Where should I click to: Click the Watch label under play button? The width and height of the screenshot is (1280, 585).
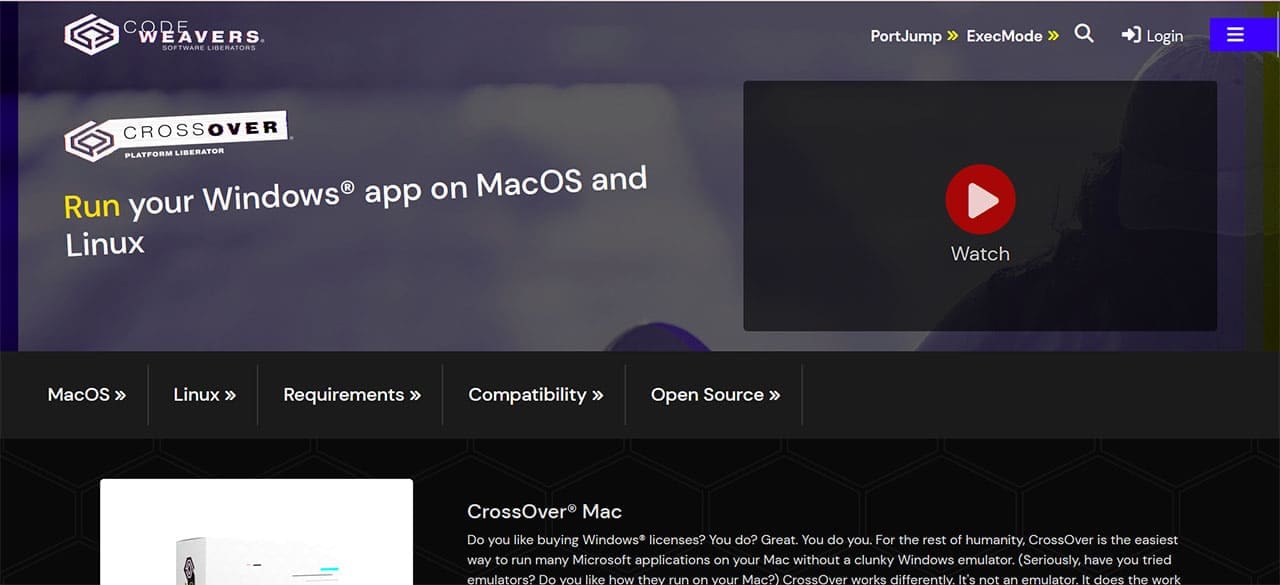click(x=980, y=254)
